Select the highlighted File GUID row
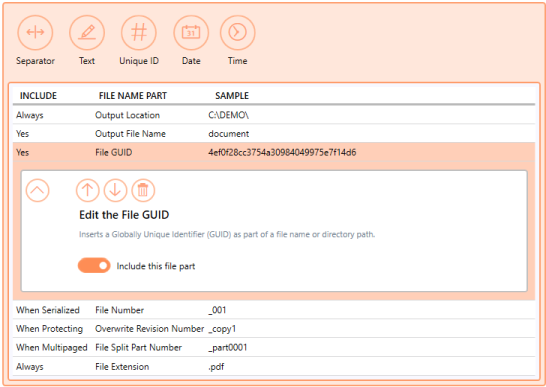 [274, 152]
